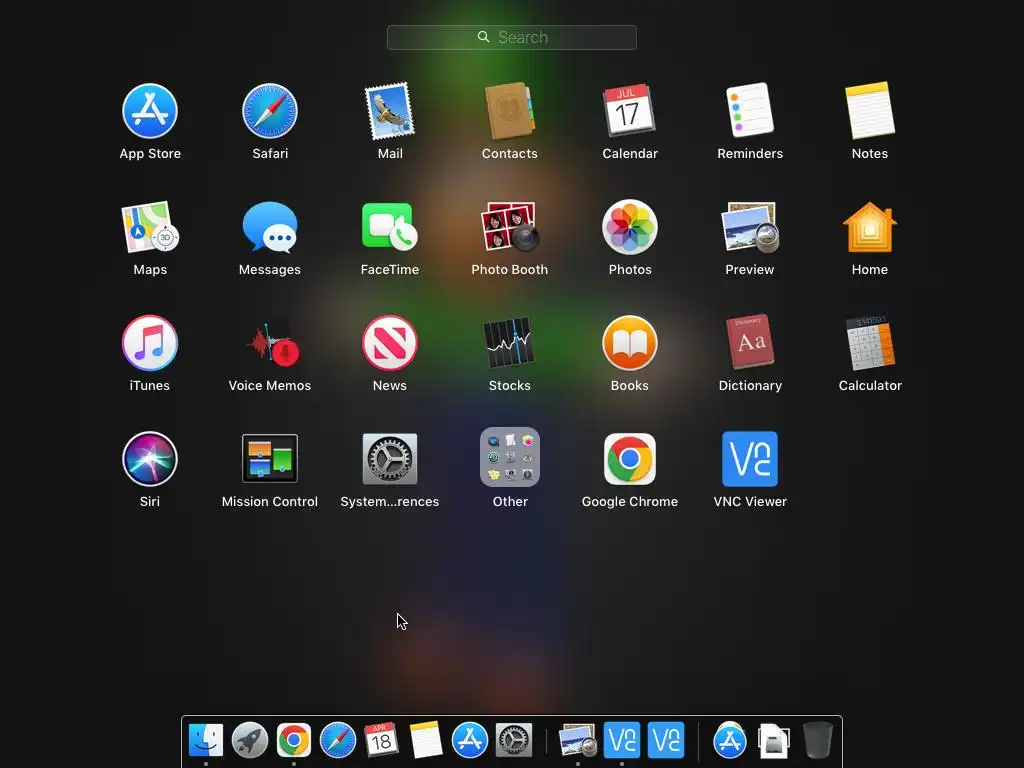This screenshot has height=768, width=1024.
Task: Open the News app
Action: click(x=390, y=343)
